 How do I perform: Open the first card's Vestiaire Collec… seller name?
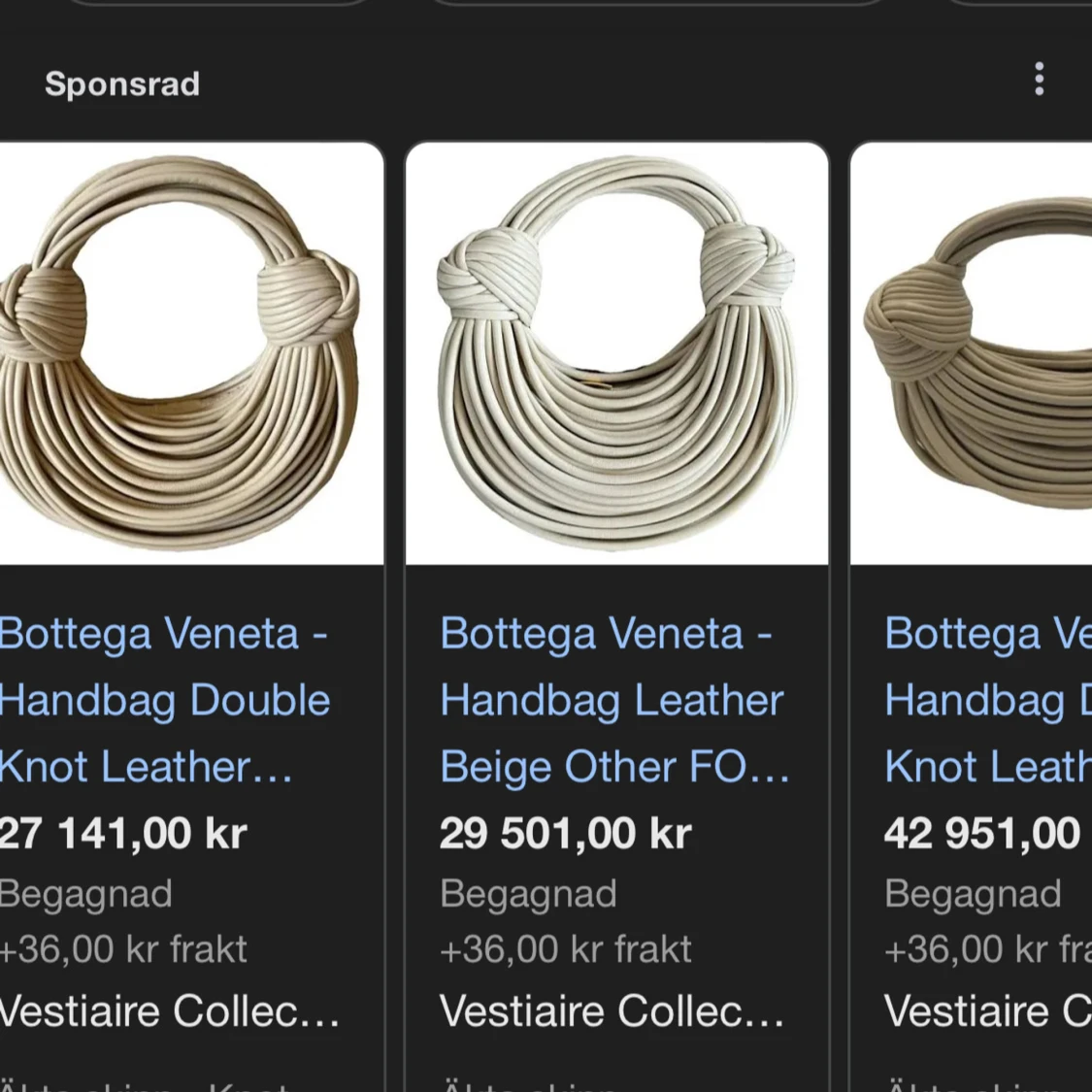(169, 1010)
